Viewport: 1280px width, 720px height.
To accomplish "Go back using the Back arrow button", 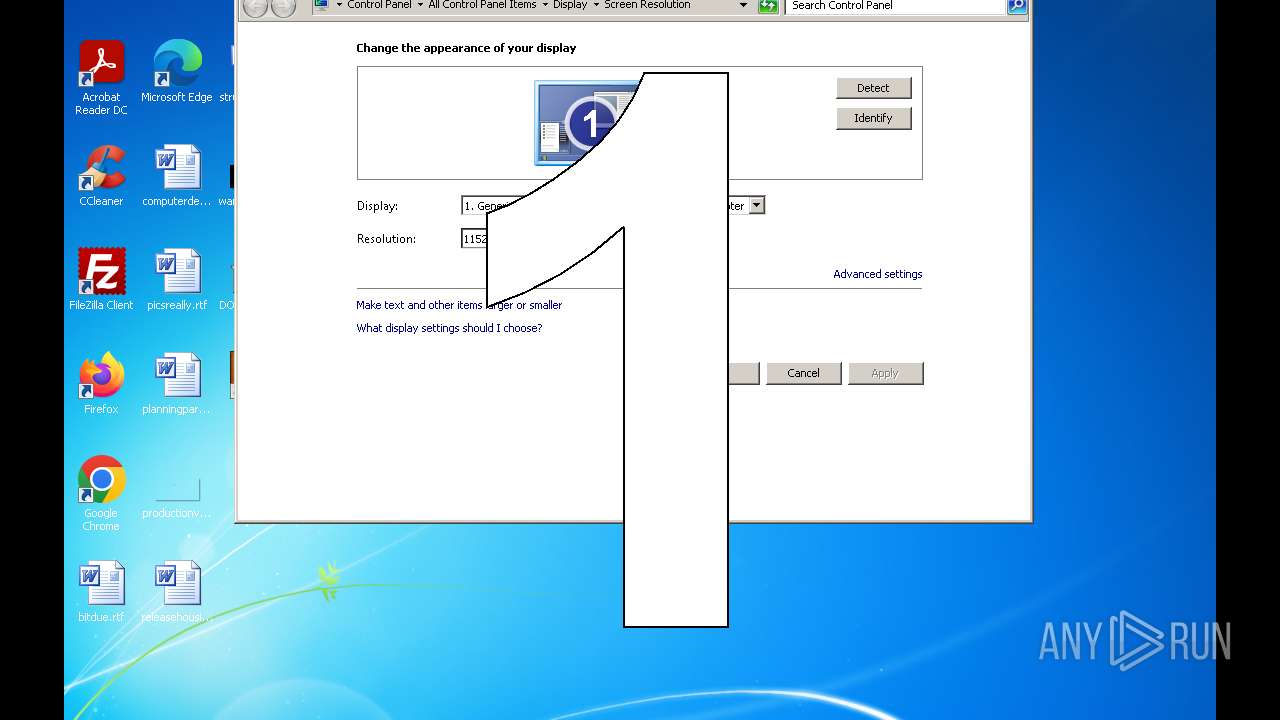I will click(255, 7).
